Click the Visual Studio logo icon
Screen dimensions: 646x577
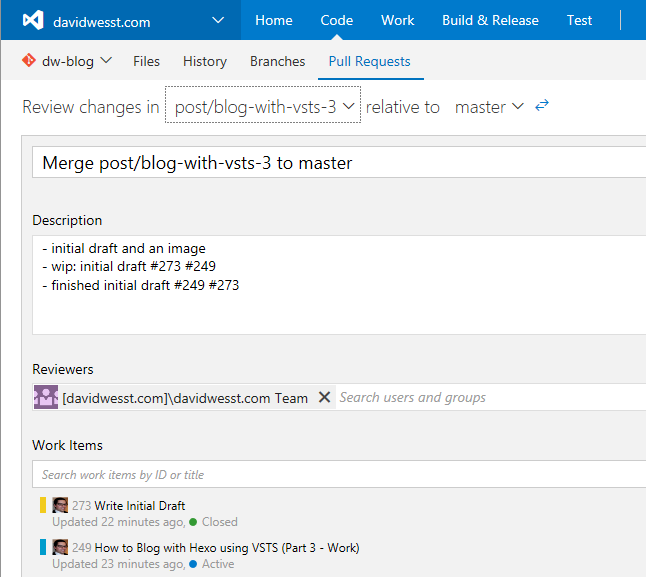click(33, 20)
